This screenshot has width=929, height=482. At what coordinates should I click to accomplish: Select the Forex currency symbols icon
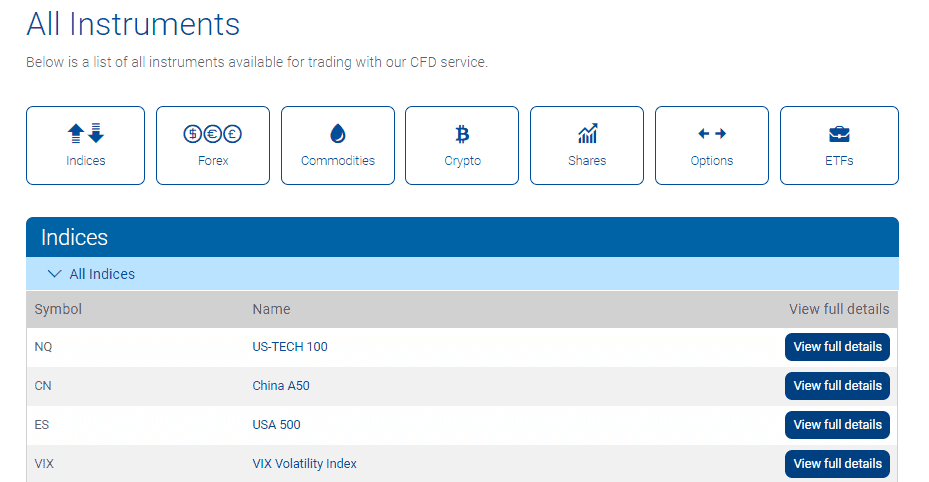[x=212, y=134]
